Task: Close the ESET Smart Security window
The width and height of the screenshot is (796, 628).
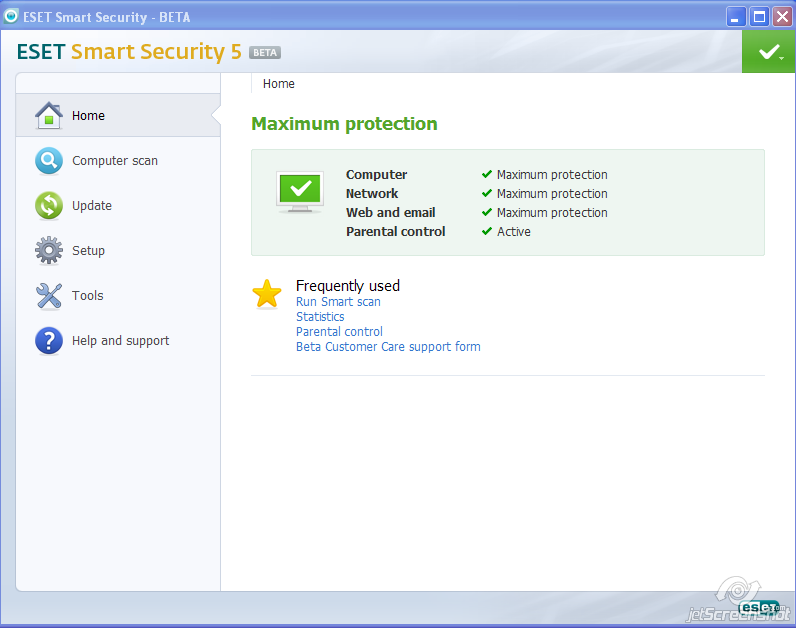Action: coord(782,17)
